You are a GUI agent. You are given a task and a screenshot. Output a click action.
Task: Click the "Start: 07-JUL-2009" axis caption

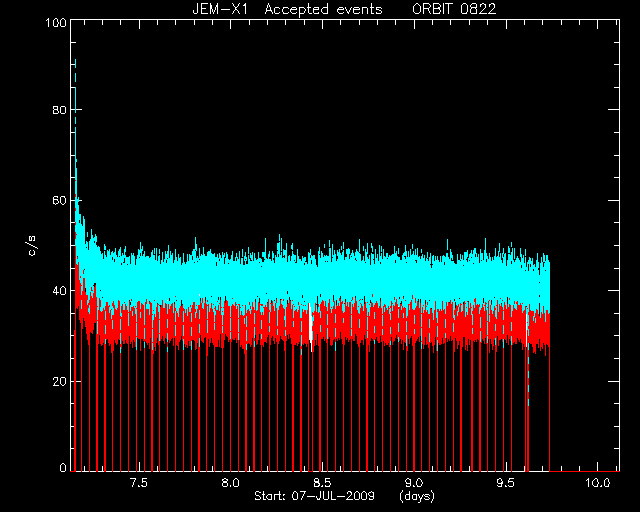click(314, 496)
